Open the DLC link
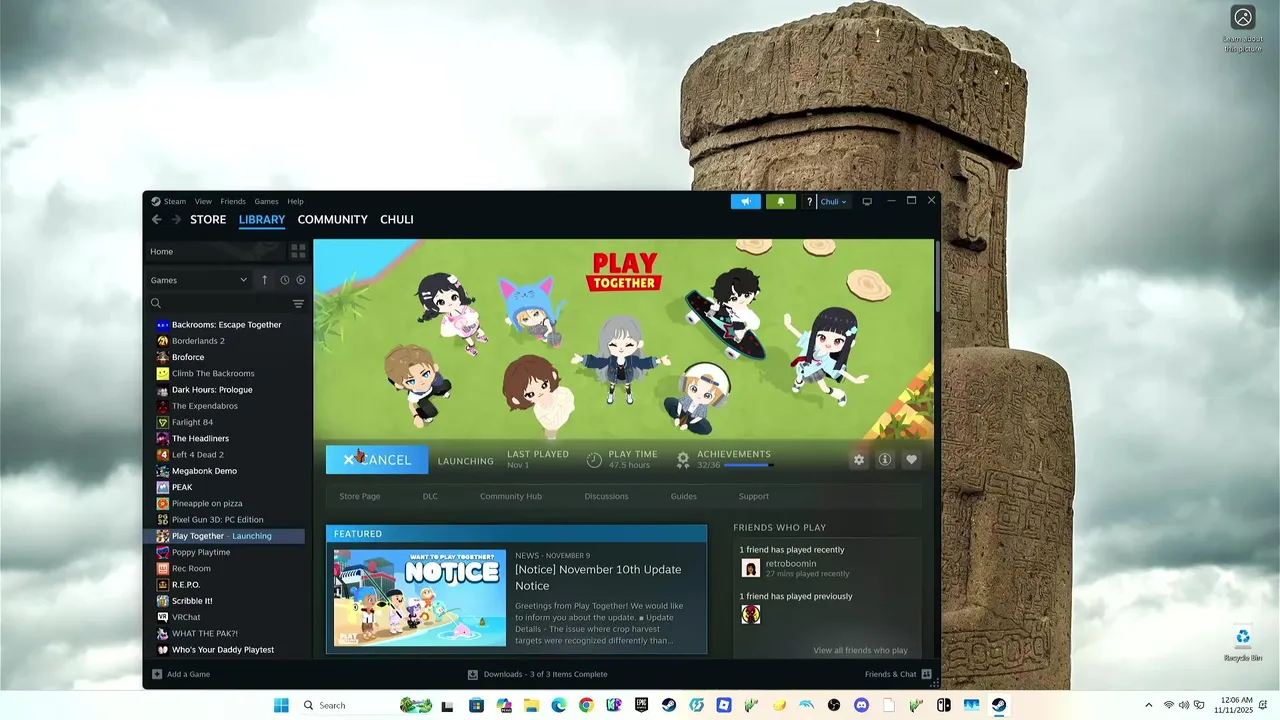 tap(430, 496)
